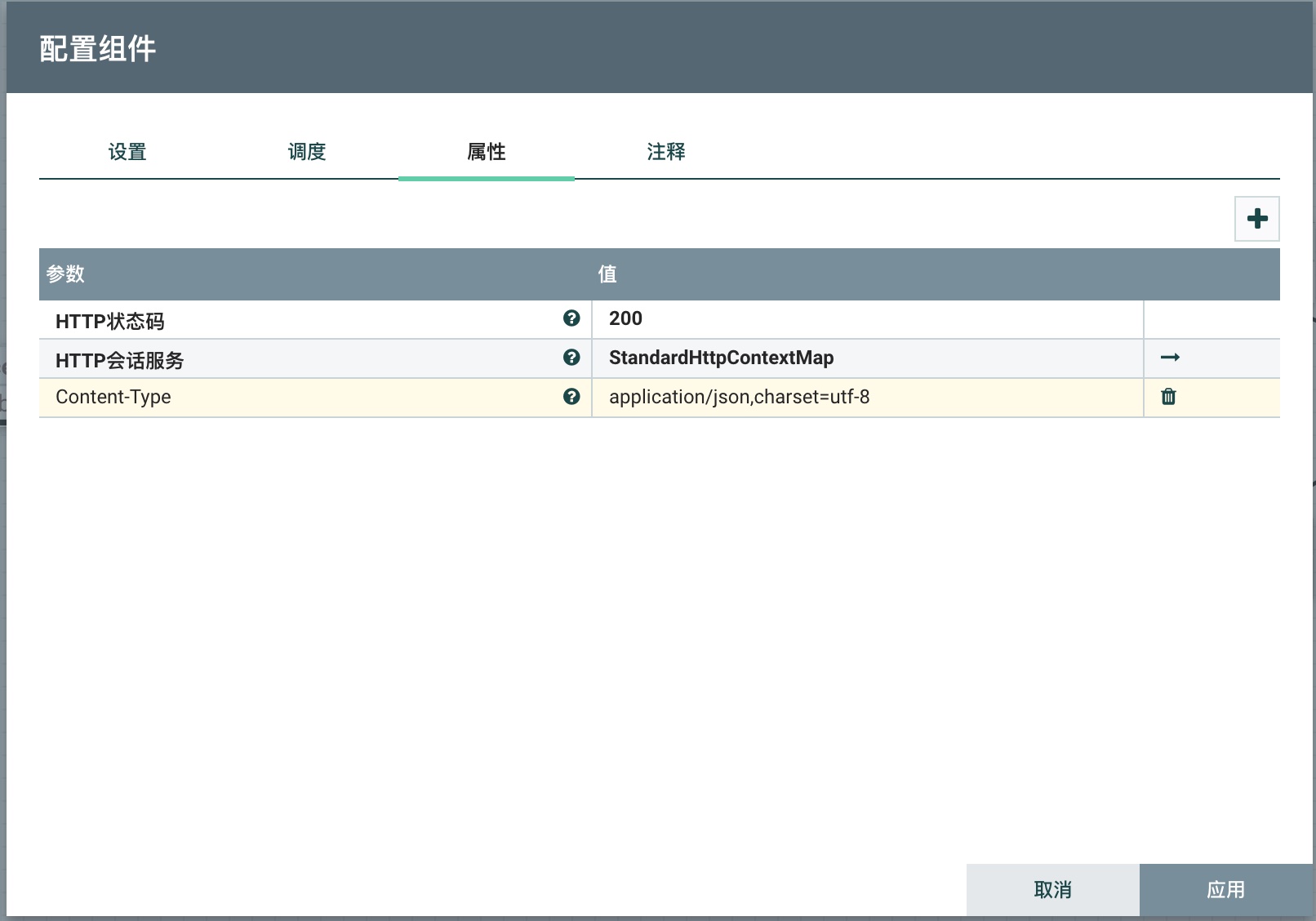This screenshot has height=921, width=1316.
Task: Select the HTTP会话服务 parameter name
Action: [120, 360]
